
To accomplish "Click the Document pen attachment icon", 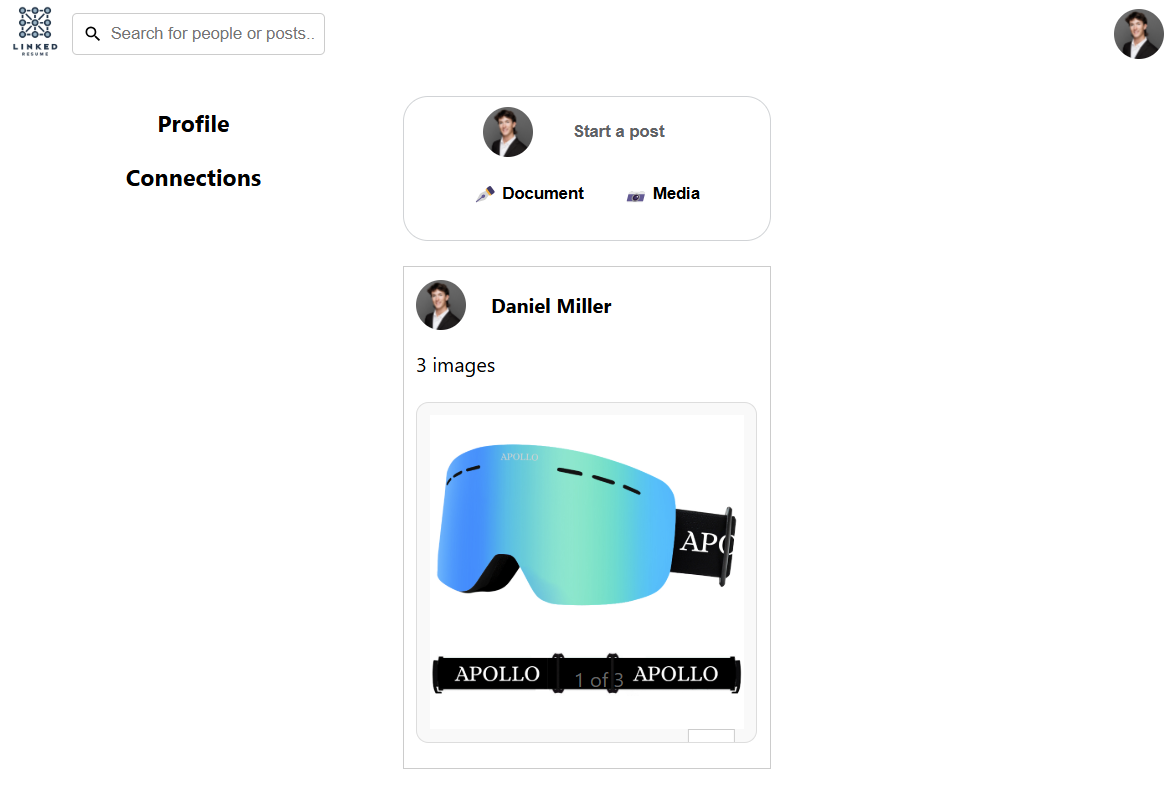I will coord(484,193).
